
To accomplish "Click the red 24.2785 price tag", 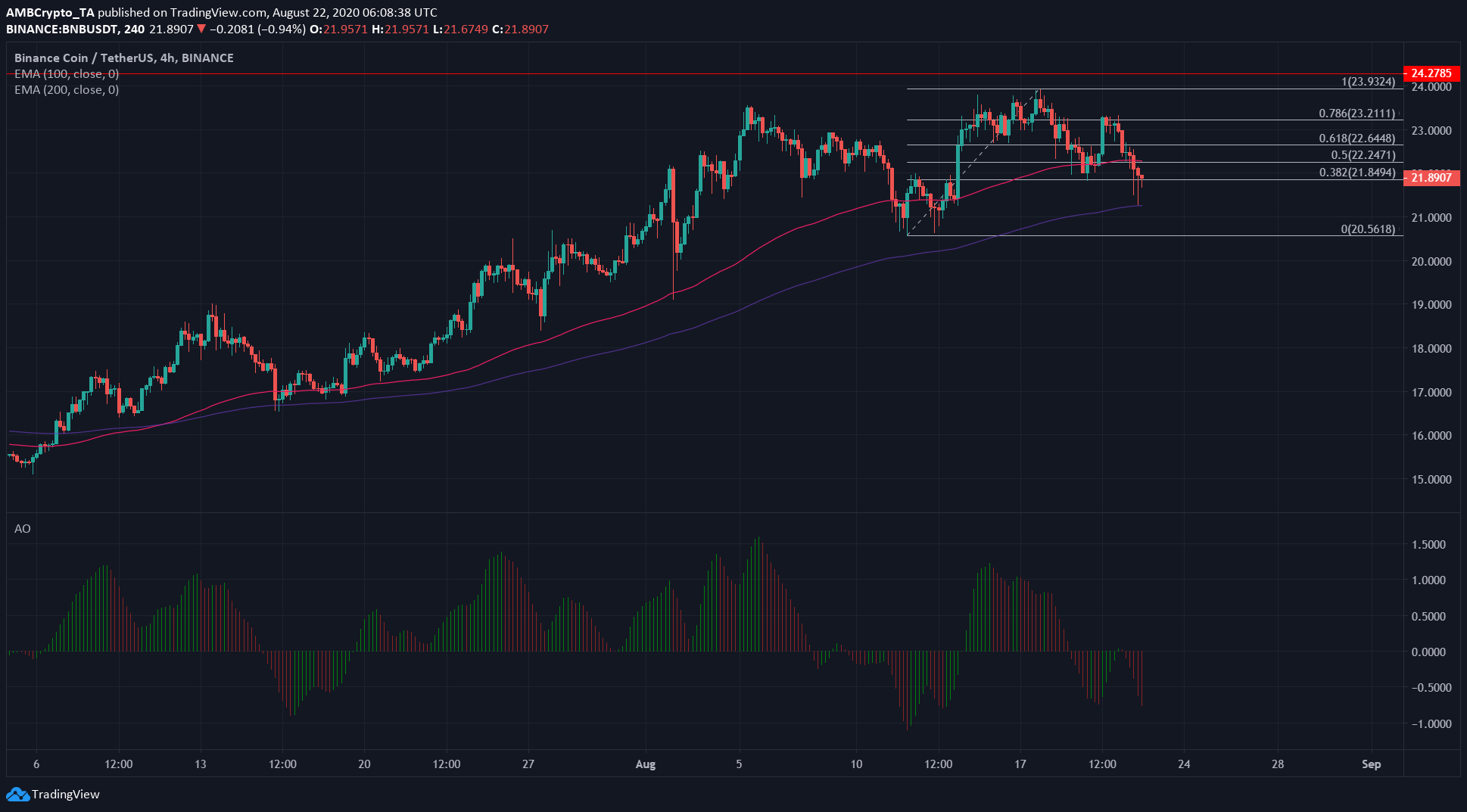I will (x=1431, y=73).
